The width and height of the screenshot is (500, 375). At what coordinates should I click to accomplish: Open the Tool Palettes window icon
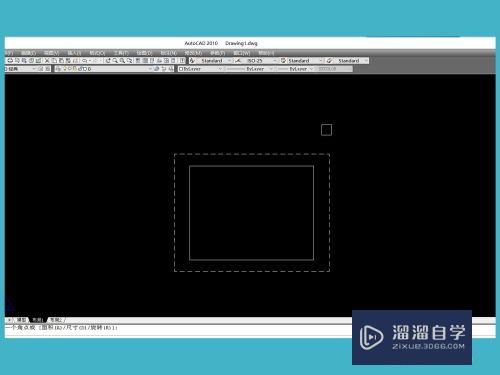151,61
